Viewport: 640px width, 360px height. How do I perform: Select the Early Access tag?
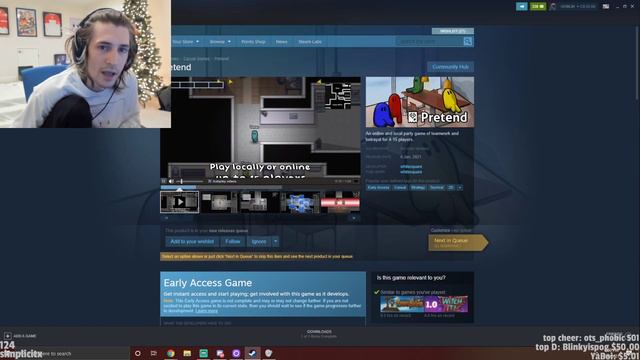pos(378,188)
